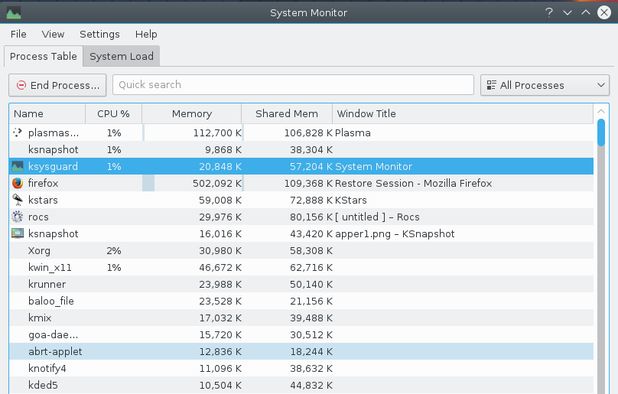Click the KStars window title cell
Screen dimensions: 618x394
pos(350,200)
